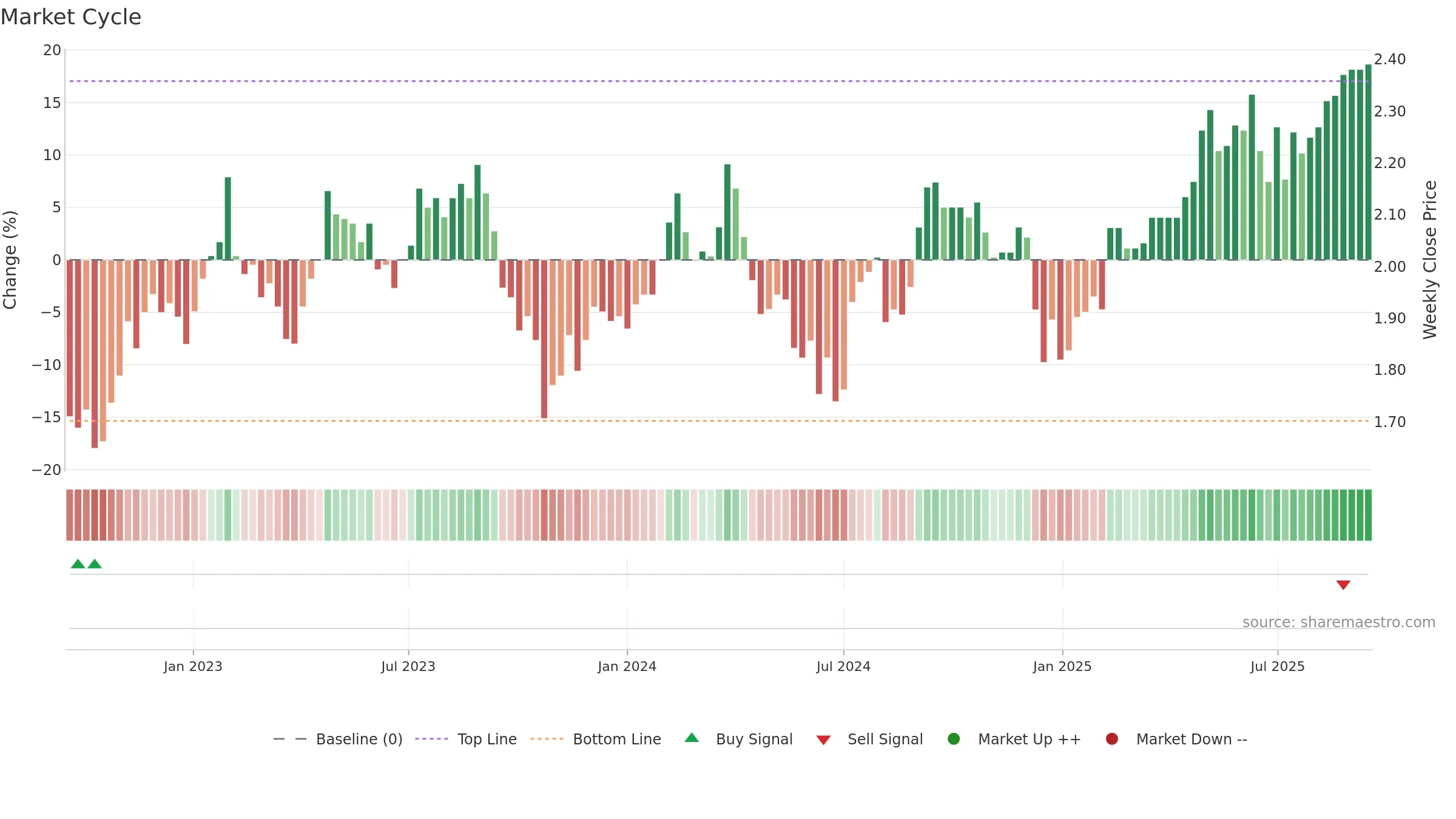Click the Baseline (0) legend entry
Viewport: 1456px width, 819px height.
338,739
